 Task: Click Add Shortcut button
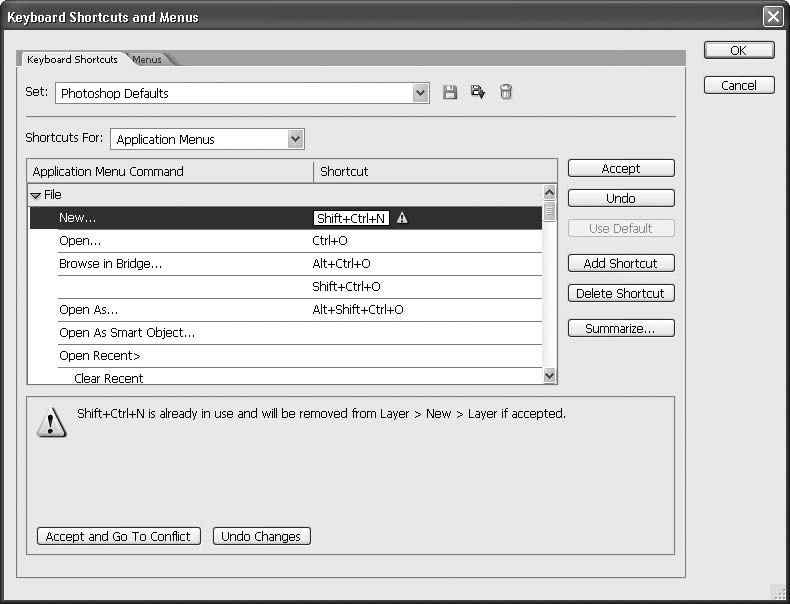621,263
